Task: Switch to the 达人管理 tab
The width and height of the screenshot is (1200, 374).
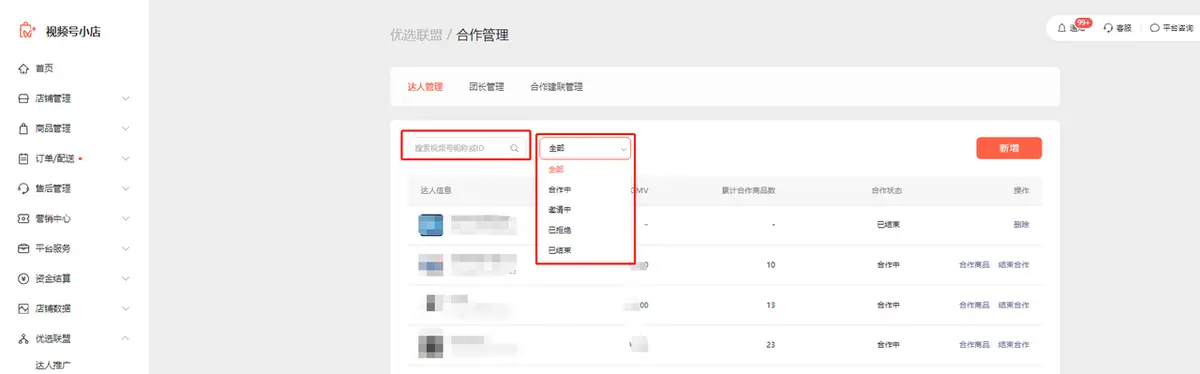Action: pos(425,87)
